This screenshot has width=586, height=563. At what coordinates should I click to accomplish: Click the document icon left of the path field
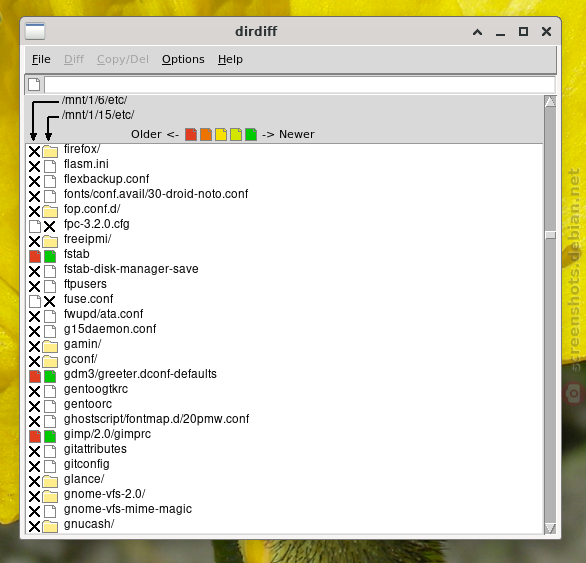click(34, 84)
